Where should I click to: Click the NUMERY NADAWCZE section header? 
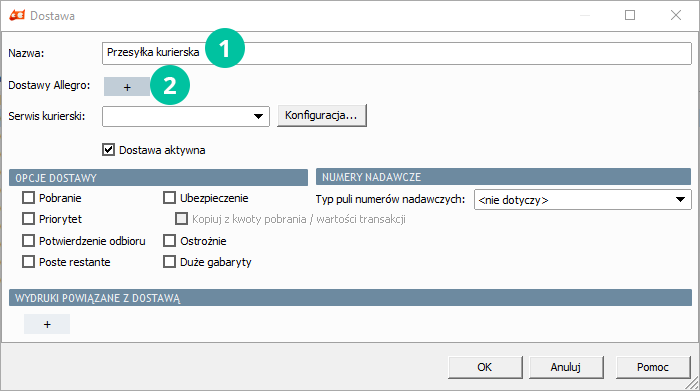click(504, 177)
